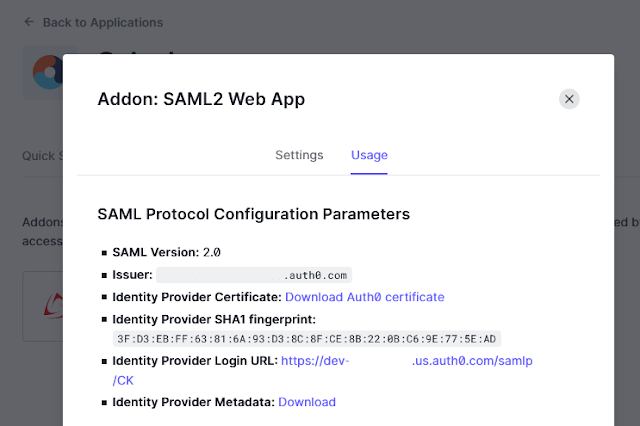Image resolution: width=640 pixels, height=426 pixels.
Task: Click the Download Auth0 certificate link
Action: (x=364, y=297)
